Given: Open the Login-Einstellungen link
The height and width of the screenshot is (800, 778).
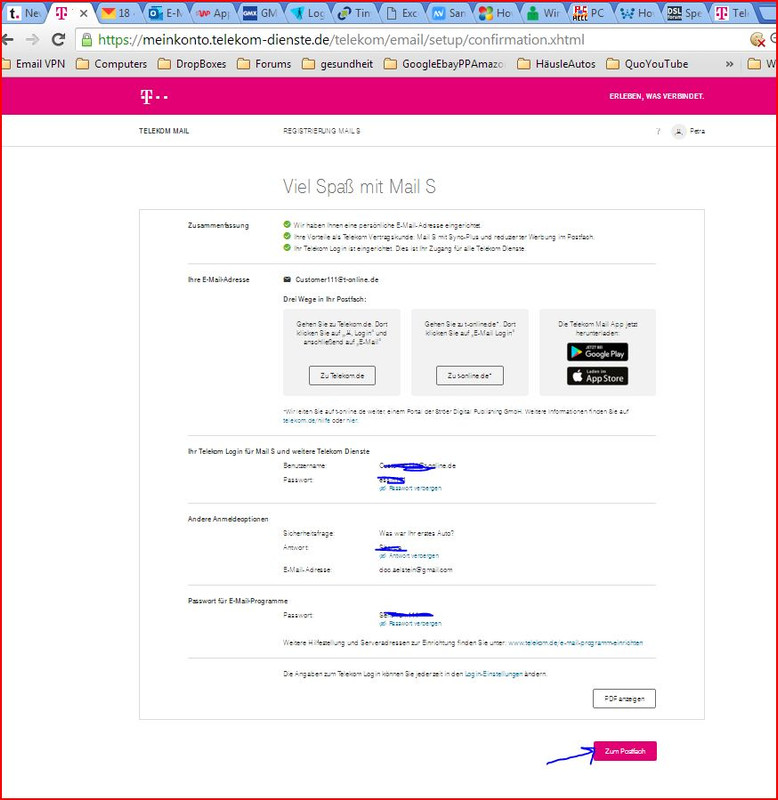Looking at the screenshot, I should coord(493,674).
